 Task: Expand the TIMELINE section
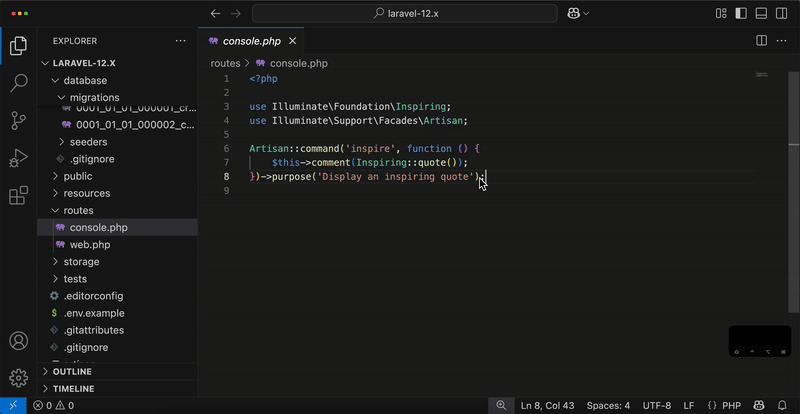point(117,389)
